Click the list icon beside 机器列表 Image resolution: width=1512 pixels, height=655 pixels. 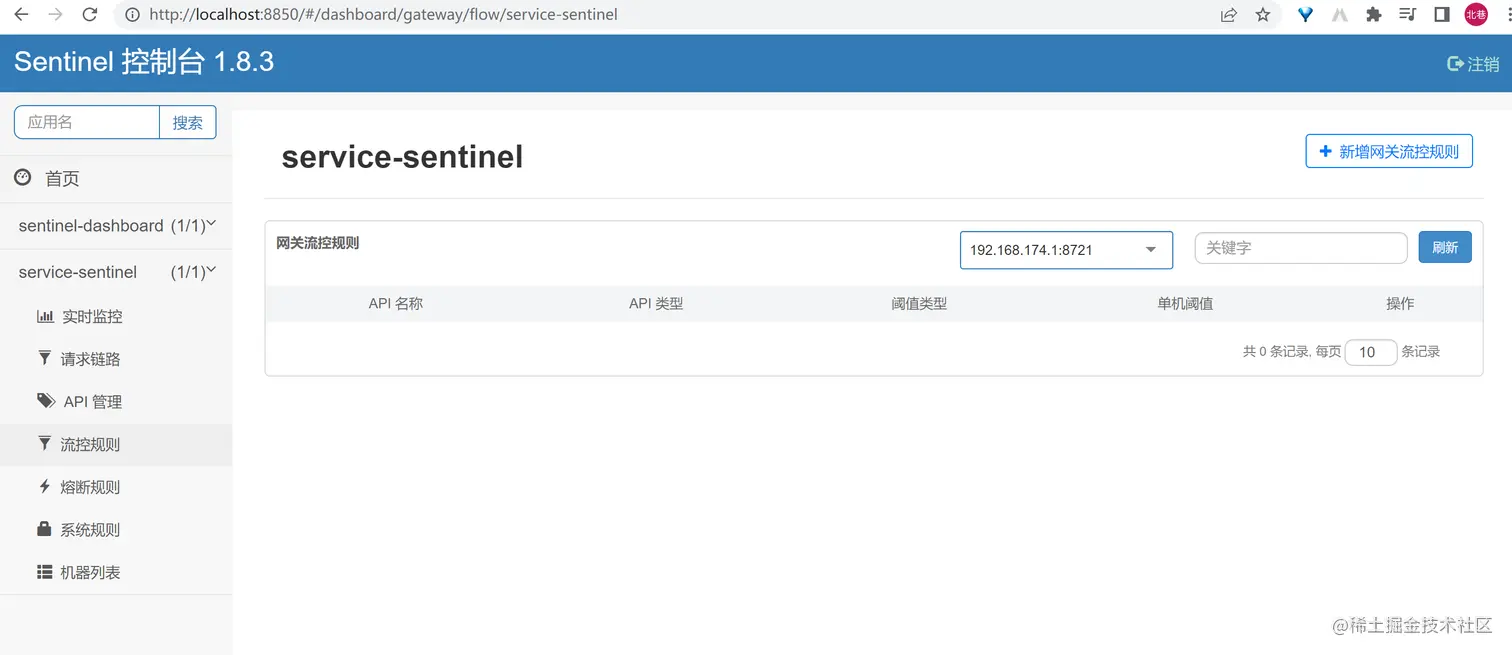44,572
